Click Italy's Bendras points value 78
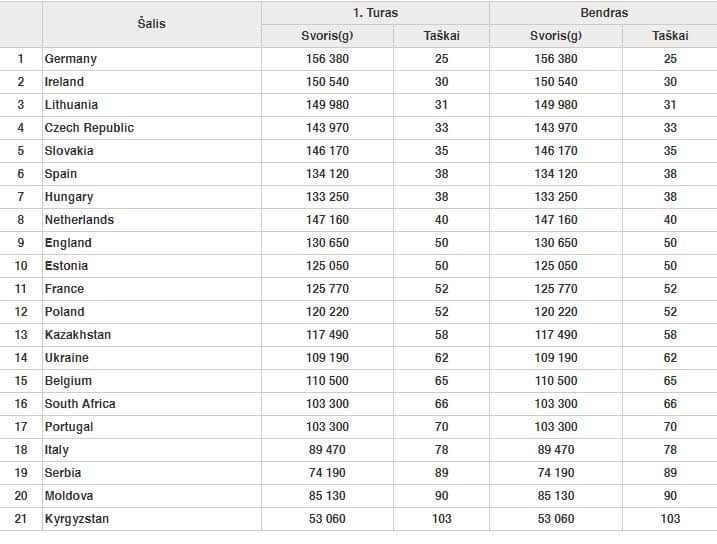Screen dimensions: 717x544 tap(670, 450)
